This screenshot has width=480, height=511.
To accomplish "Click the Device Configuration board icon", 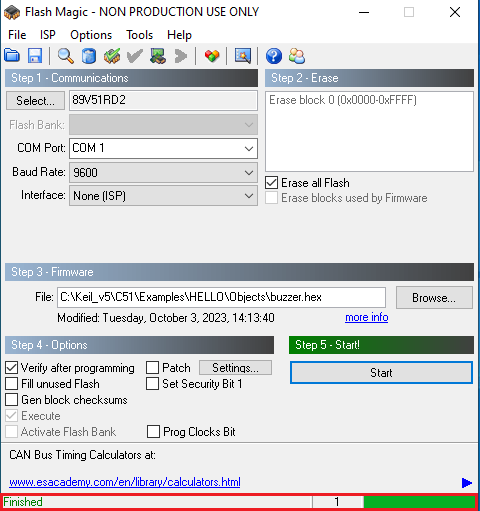I will [158, 56].
